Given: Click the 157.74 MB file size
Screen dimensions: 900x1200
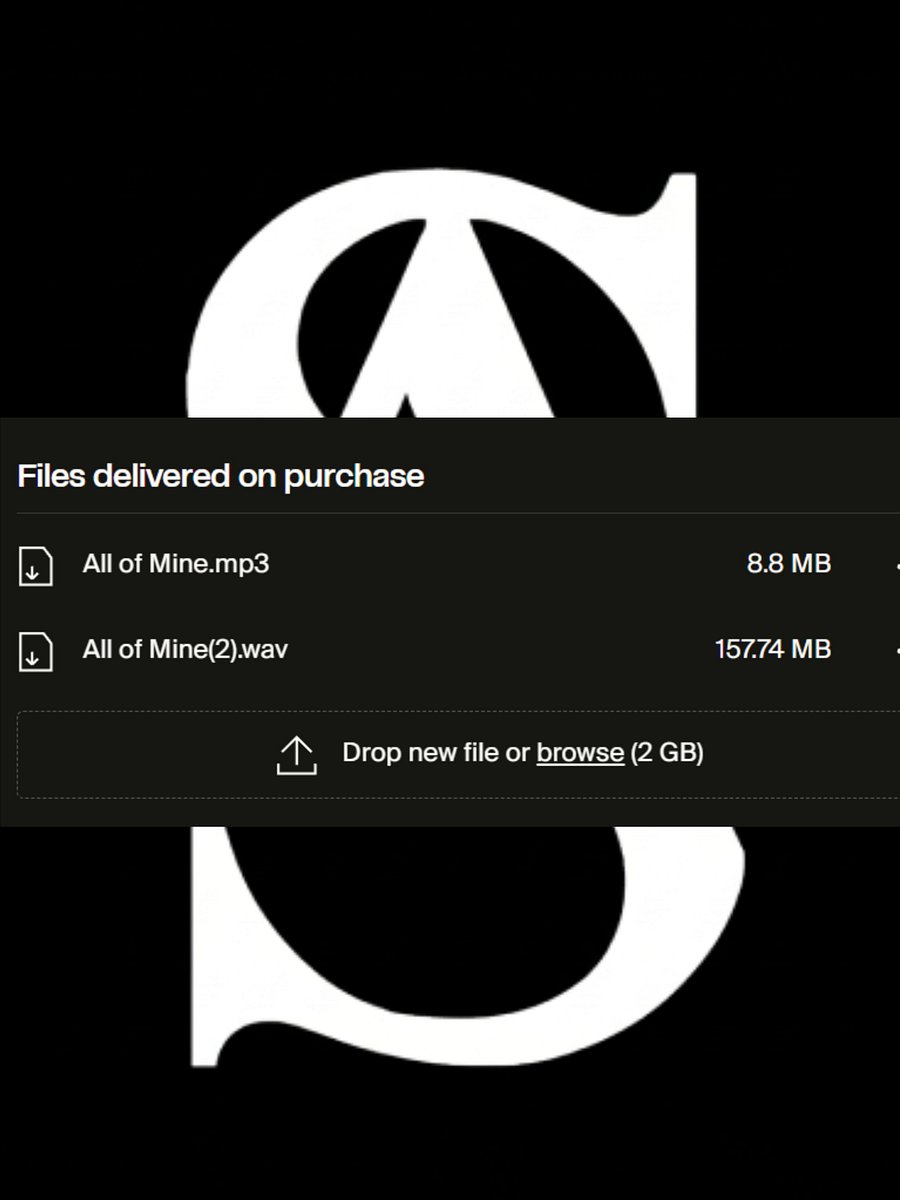Looking at the screenshot, I should pos(773,650).
